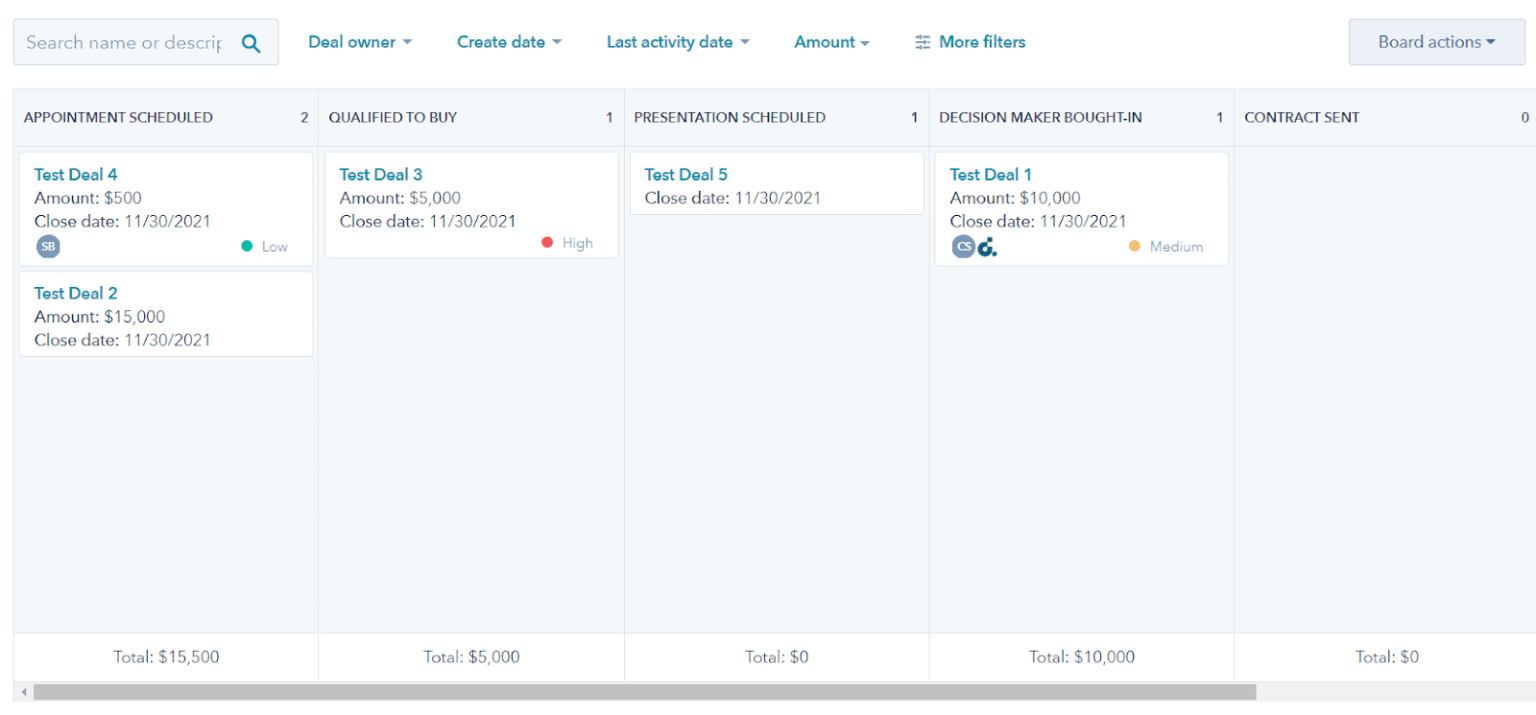The height and width of the screenshot is (715, 1536).
Task: Select the APPOINTMENT SCHEDULED column header
Action: 118,117
